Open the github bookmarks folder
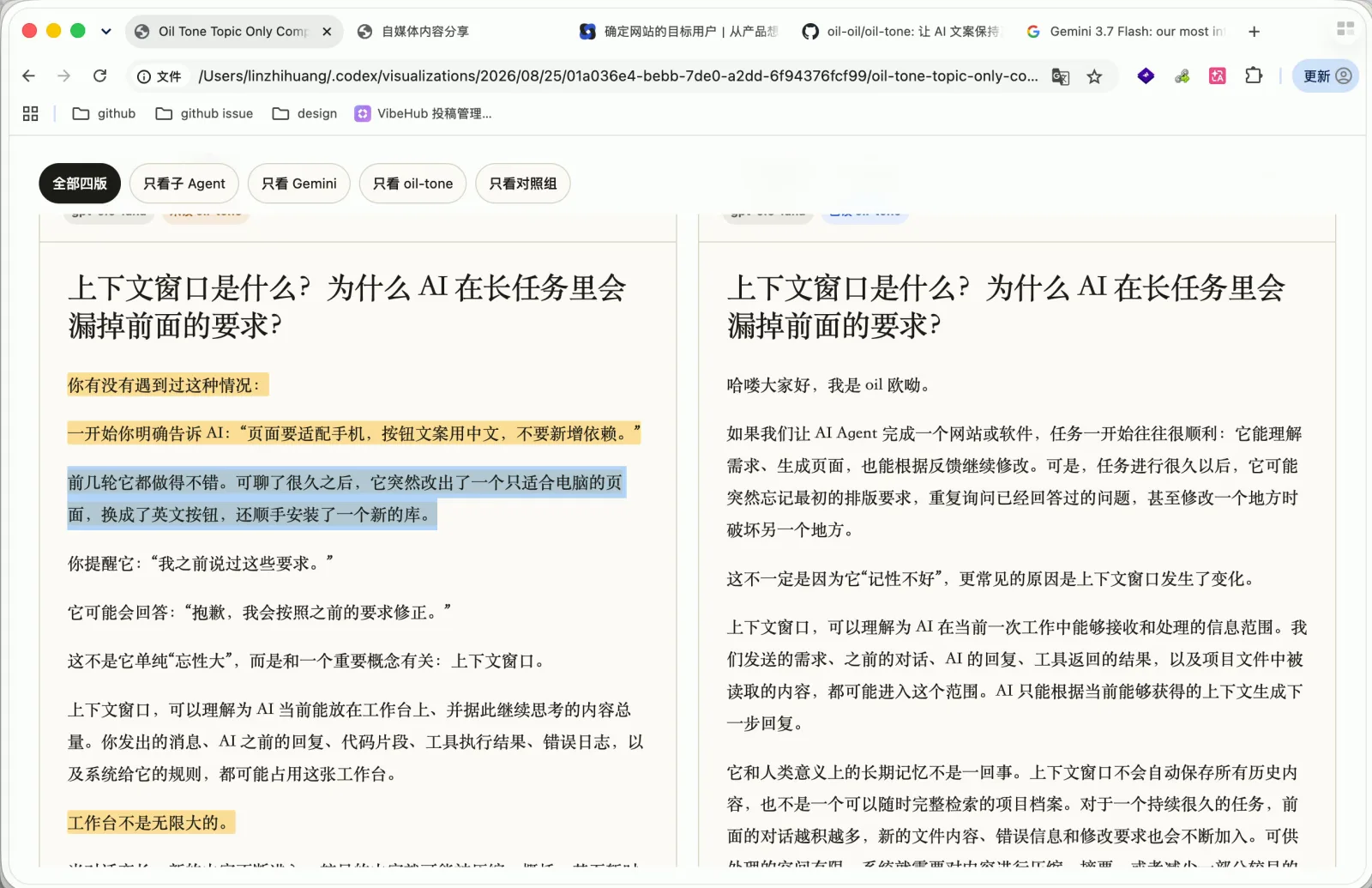The height and width of the screenshot is (888, 1372). (x=105, y=113)
